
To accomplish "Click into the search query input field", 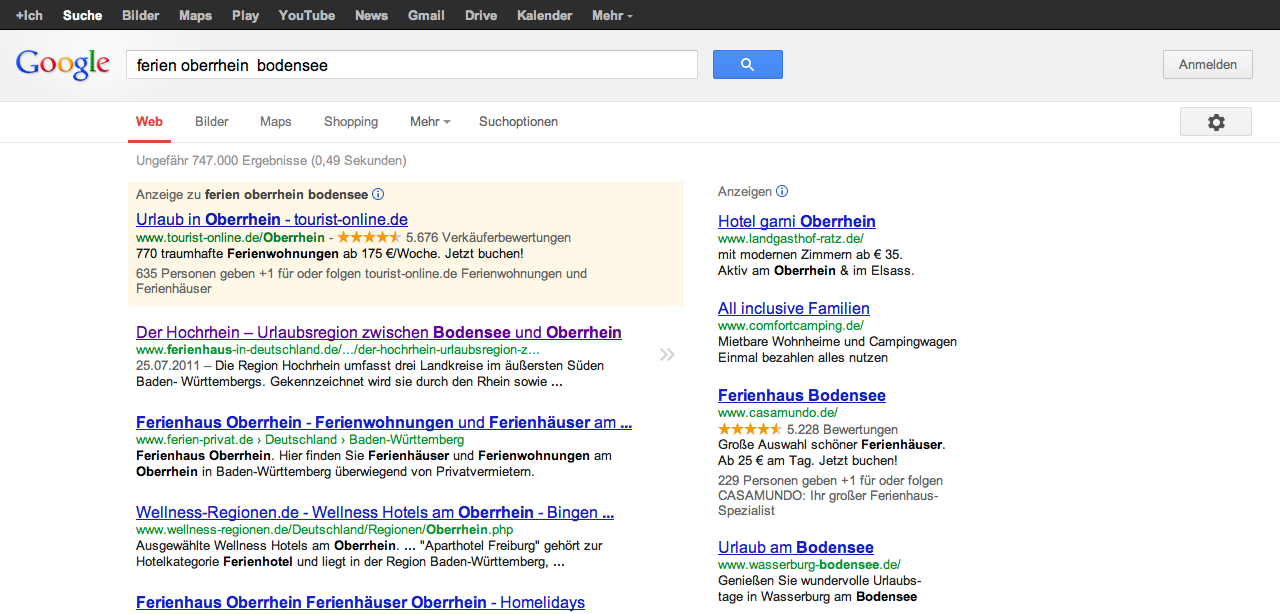I will click(410, 65).
